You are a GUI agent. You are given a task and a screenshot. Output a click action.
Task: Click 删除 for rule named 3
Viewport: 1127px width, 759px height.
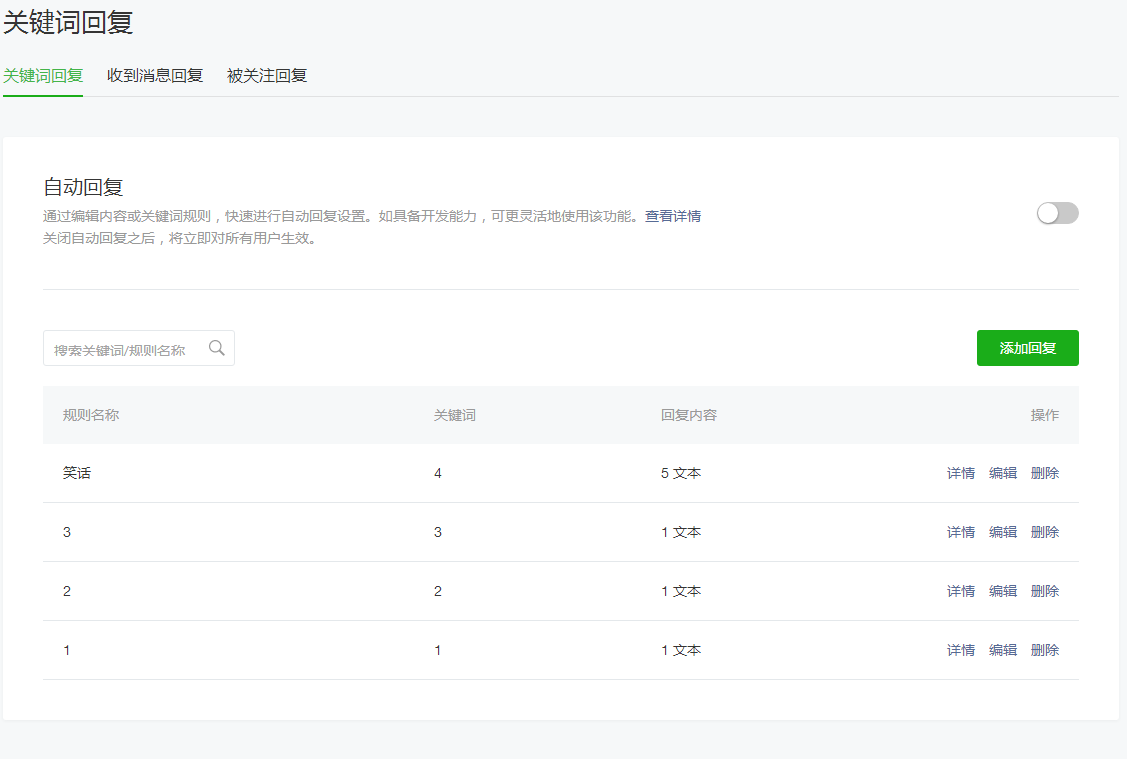1045,532
